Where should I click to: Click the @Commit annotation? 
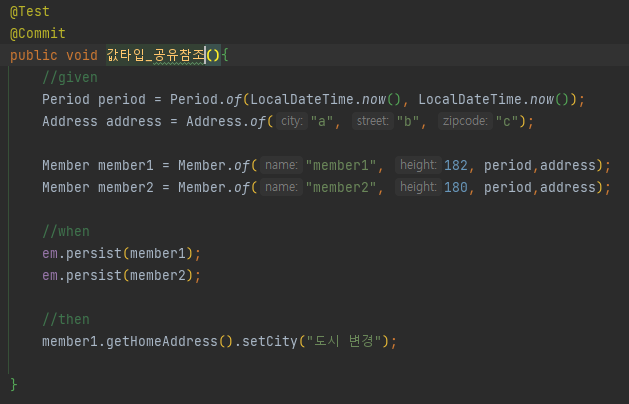pyautogui.click(x=38, y=33)
